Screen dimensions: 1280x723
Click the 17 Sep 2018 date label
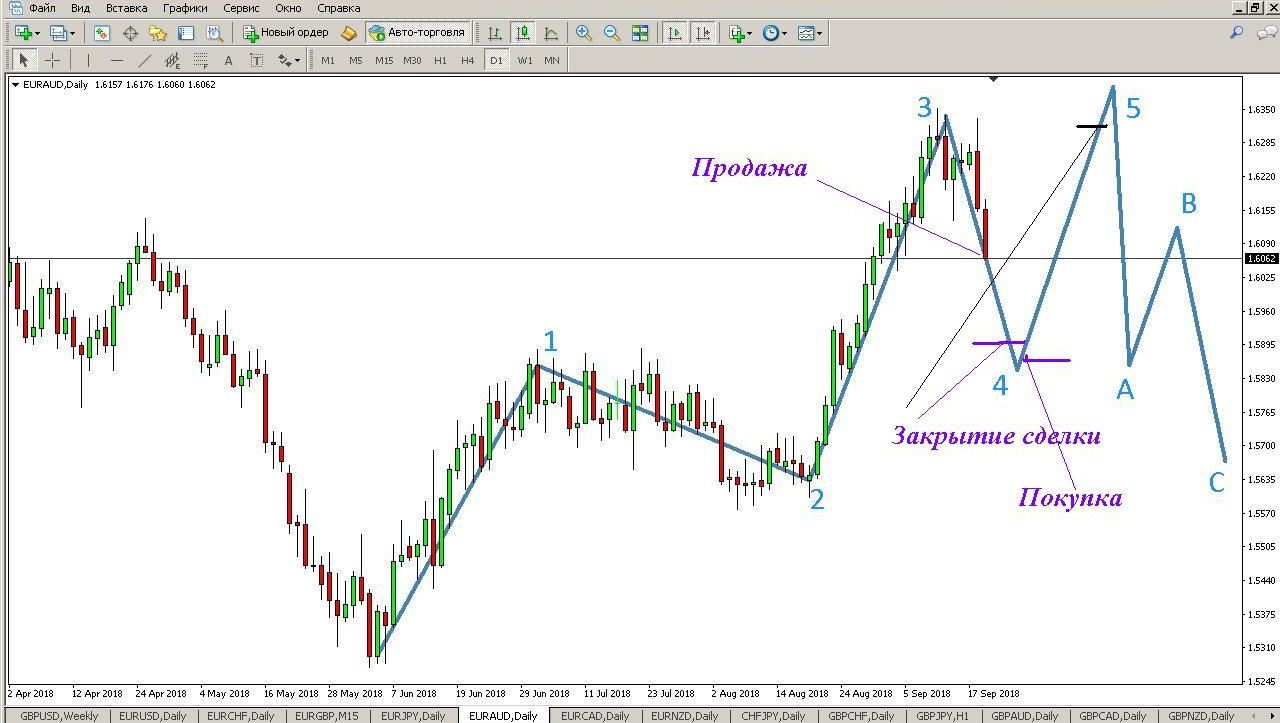tap(993, 693)
